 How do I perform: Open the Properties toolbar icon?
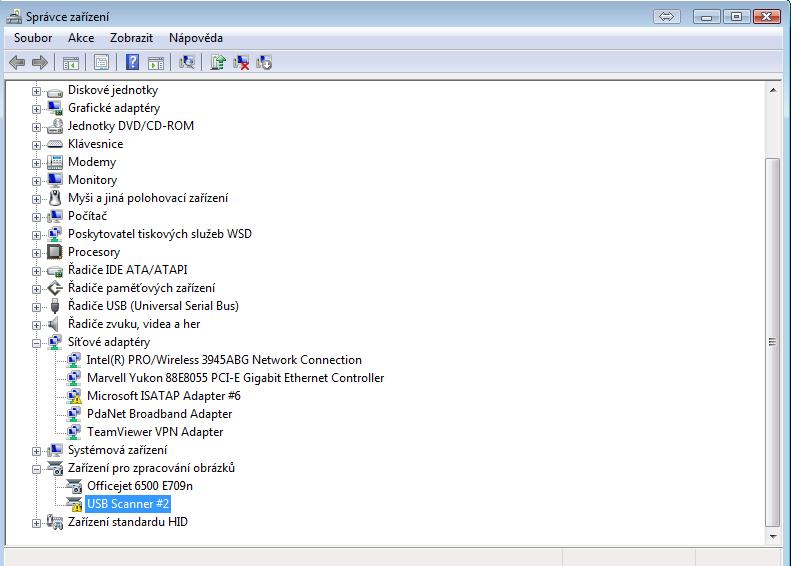(x=101, y=63)
